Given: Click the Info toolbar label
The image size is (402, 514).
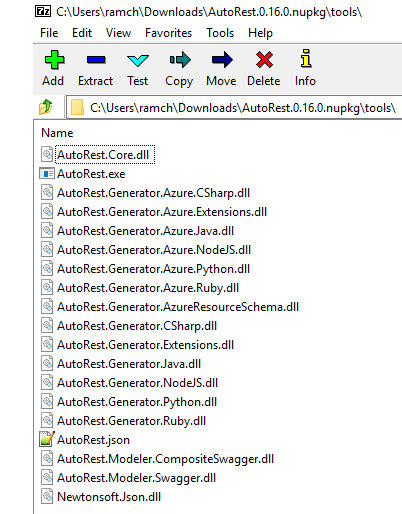Looking at the screenshot, I should tap(305, 81).
